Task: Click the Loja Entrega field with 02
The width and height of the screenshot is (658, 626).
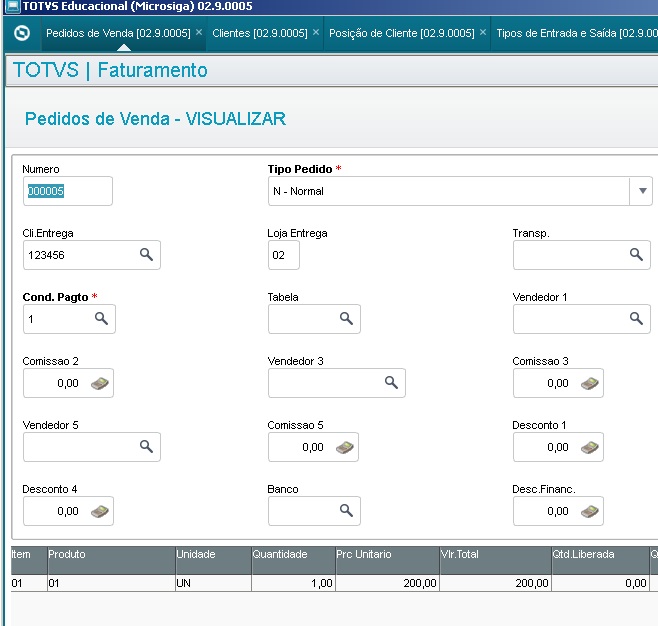Action: click(x=284, y=255)
